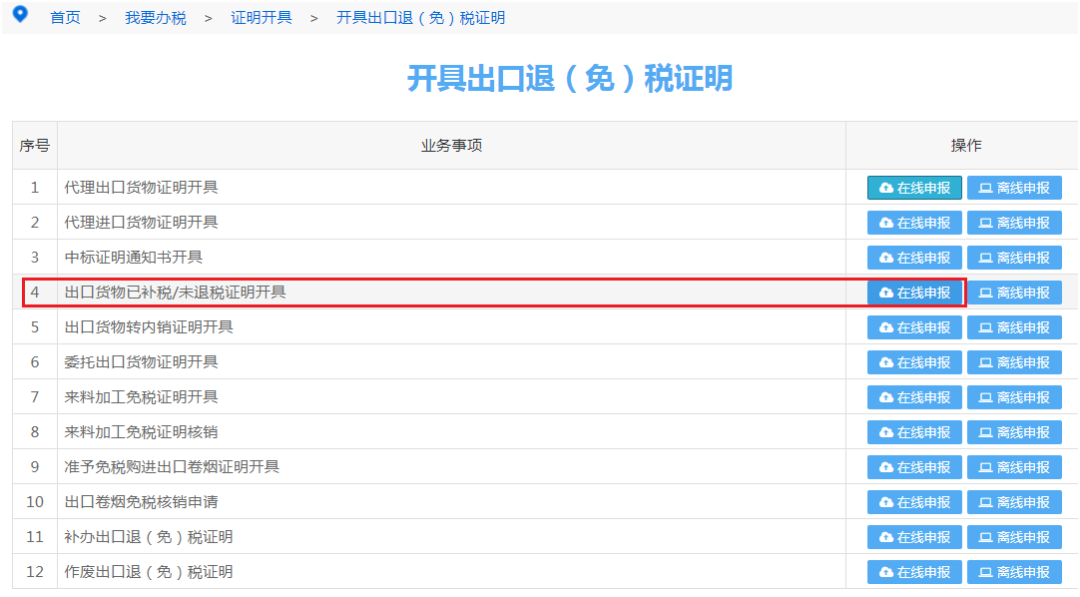Viewport: 1080px width, 597px height.
Task: Click 离线申报 for 出口货物已补税/未退税证明开具
Action: (1015, 293)
